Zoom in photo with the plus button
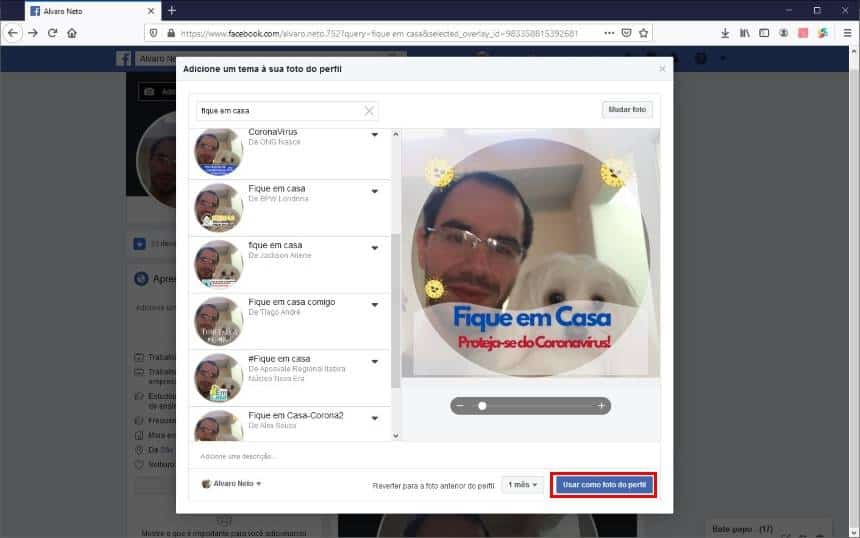The image size is (860, 538). (601, 406)
